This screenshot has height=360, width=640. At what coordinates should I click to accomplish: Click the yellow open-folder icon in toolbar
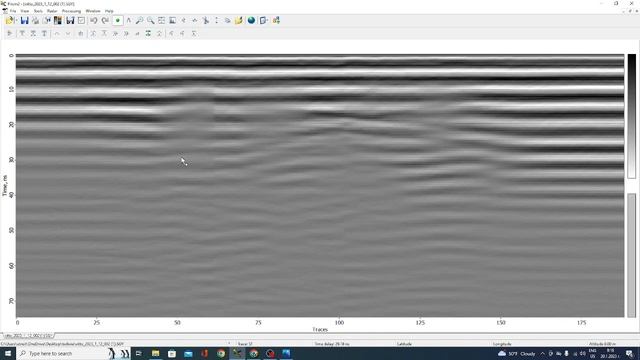(x=9, y=20)
